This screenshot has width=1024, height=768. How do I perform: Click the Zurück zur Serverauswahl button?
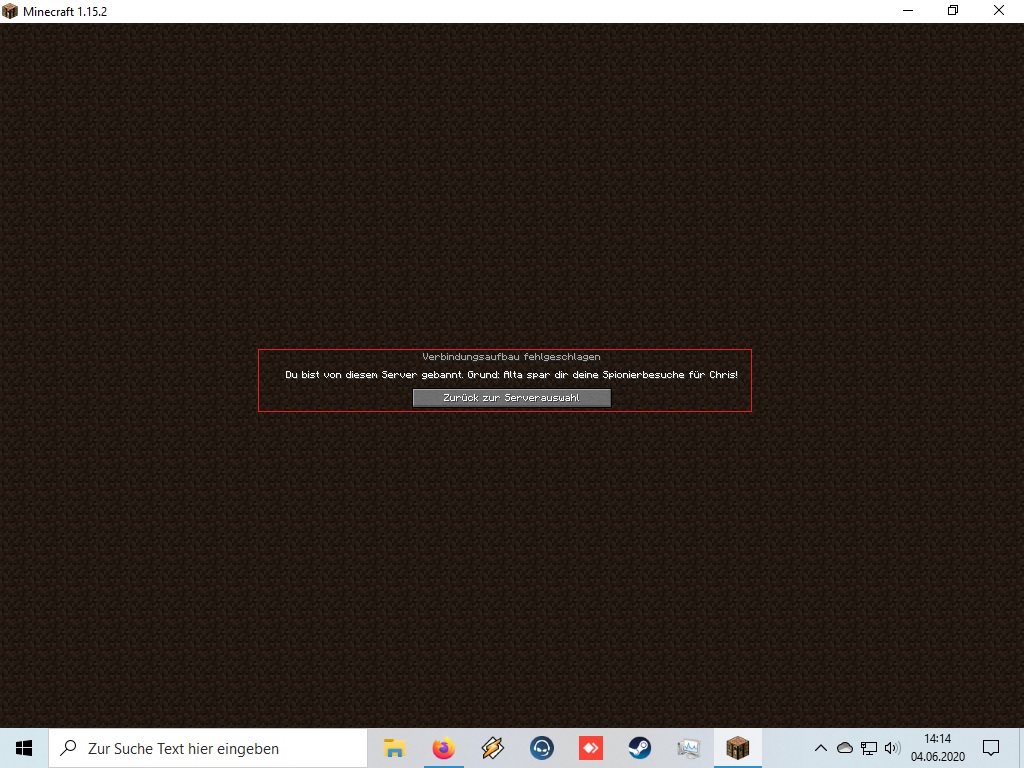coord(512,398)
